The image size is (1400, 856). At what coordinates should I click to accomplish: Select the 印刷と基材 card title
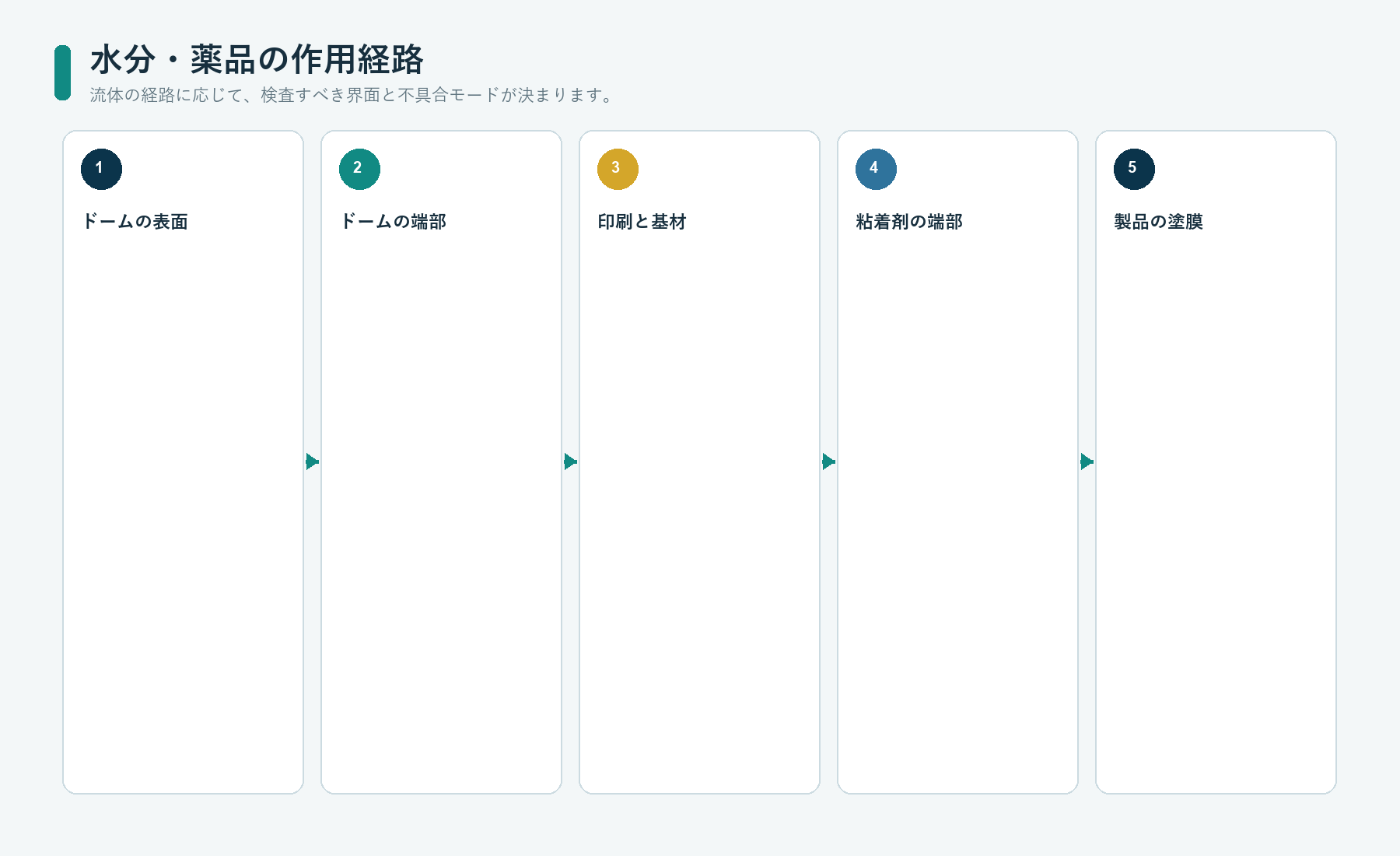pos(642,222)
